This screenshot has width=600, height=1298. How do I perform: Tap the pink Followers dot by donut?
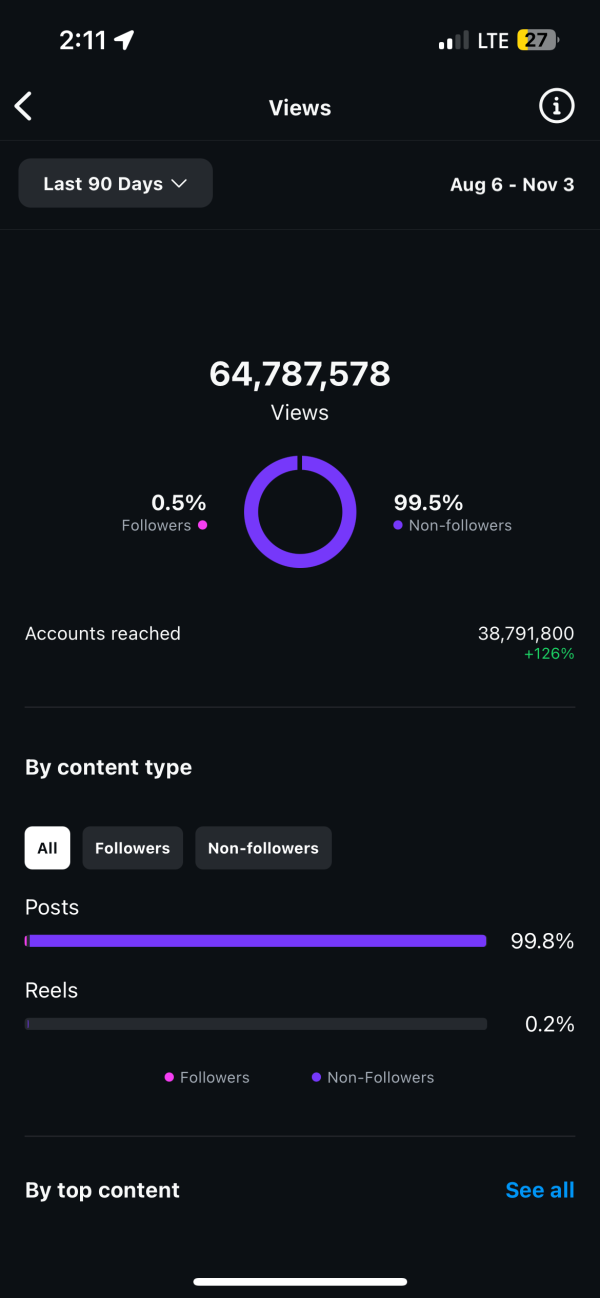coord(203,525)
